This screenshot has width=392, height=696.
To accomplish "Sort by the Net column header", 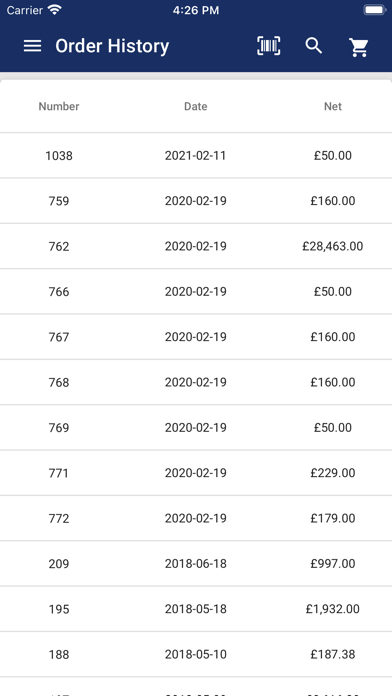I will point(333,107).
